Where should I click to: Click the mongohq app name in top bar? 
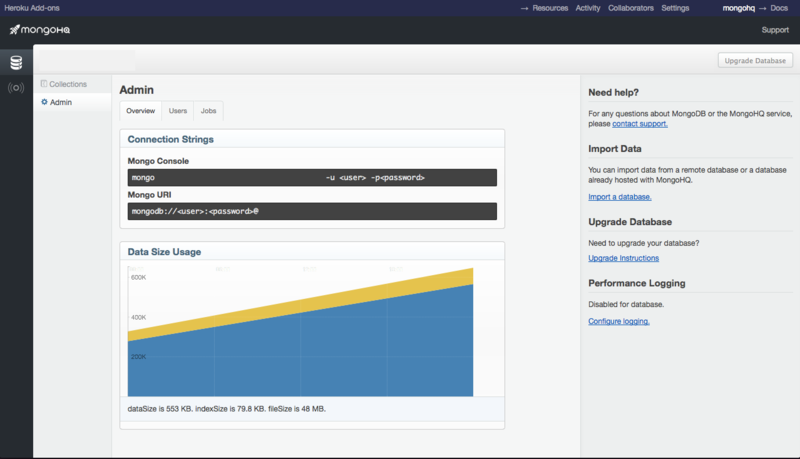pos(738,8)
